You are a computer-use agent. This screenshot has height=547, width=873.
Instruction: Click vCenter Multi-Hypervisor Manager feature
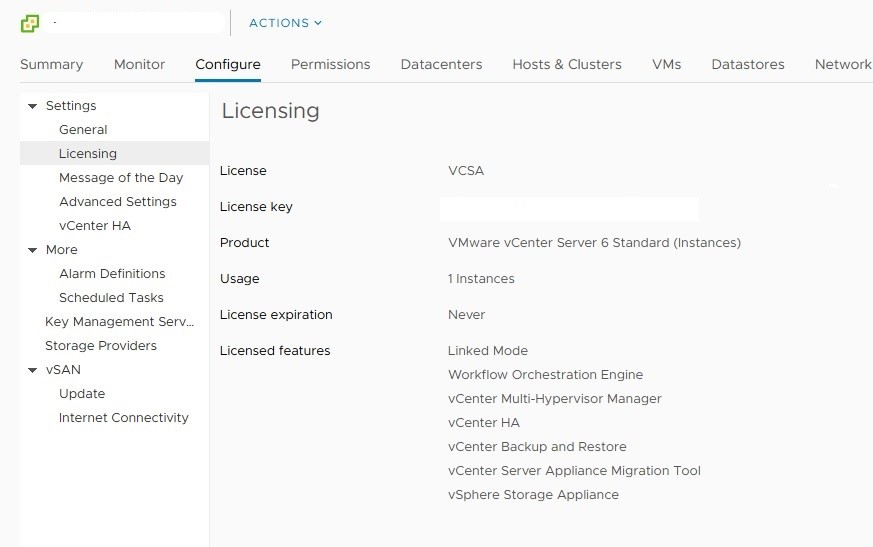(555, 398)
